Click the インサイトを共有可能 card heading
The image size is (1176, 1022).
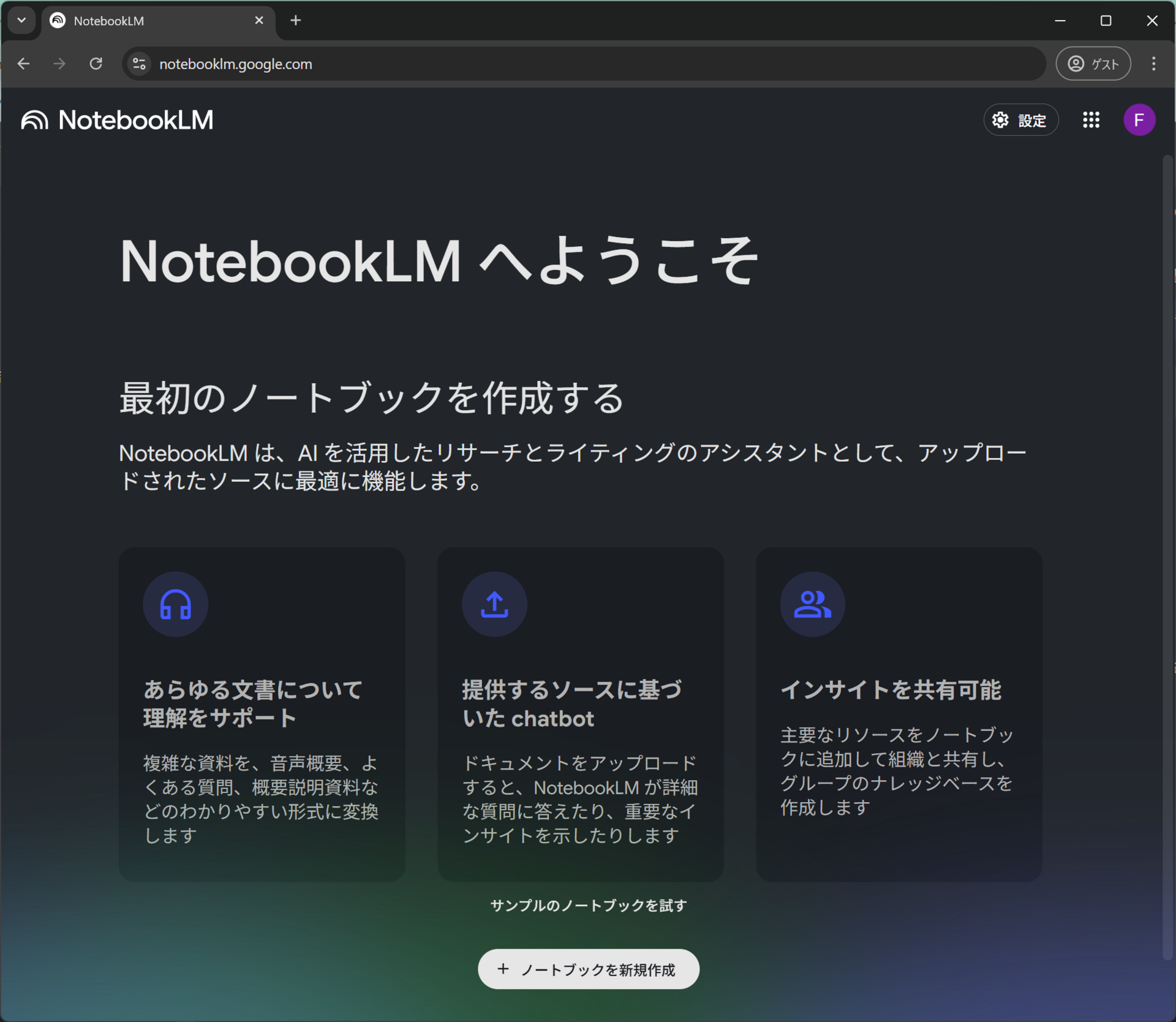(891, 690)
